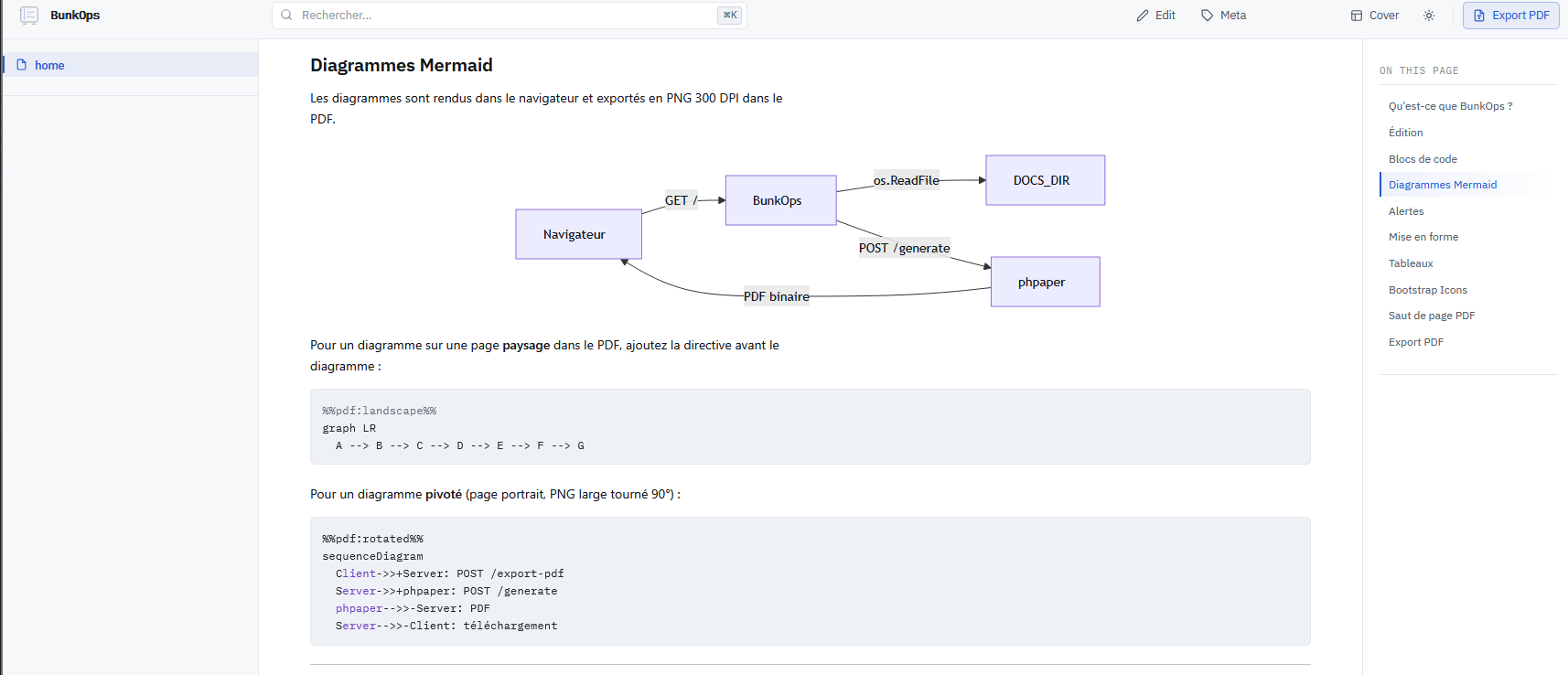
Task: Click the Diagrammes Mermaid heading
Action: coord(402,65)
